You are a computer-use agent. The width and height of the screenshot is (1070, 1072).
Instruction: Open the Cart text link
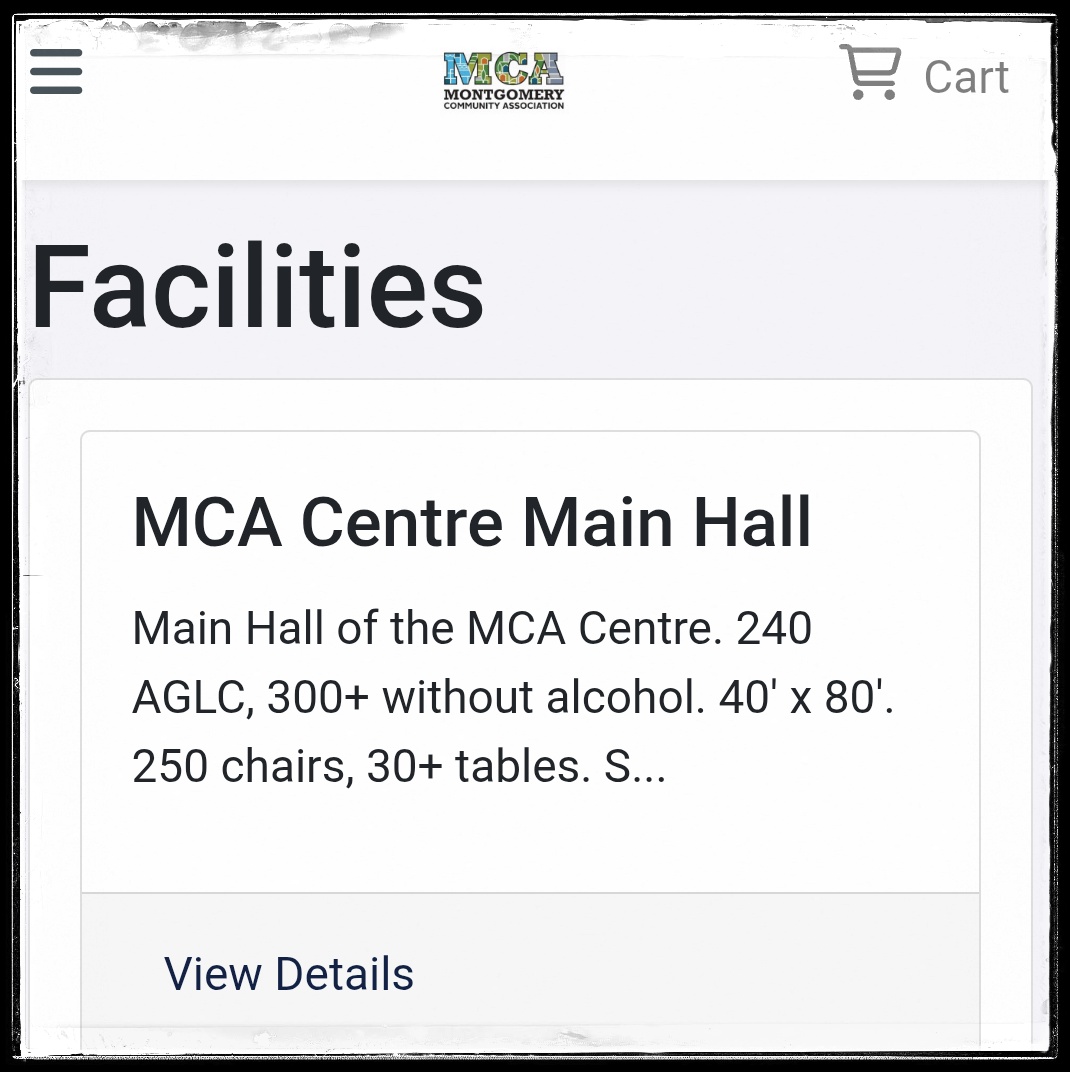966,77
